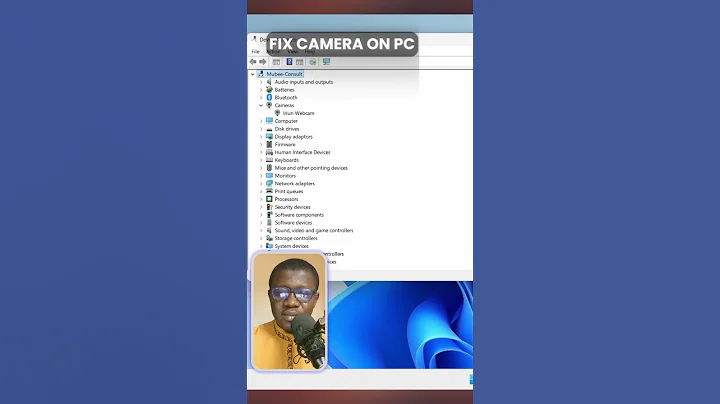Click the Monitors category icon
Screen dimensions: 720x404
coord(269,176)
